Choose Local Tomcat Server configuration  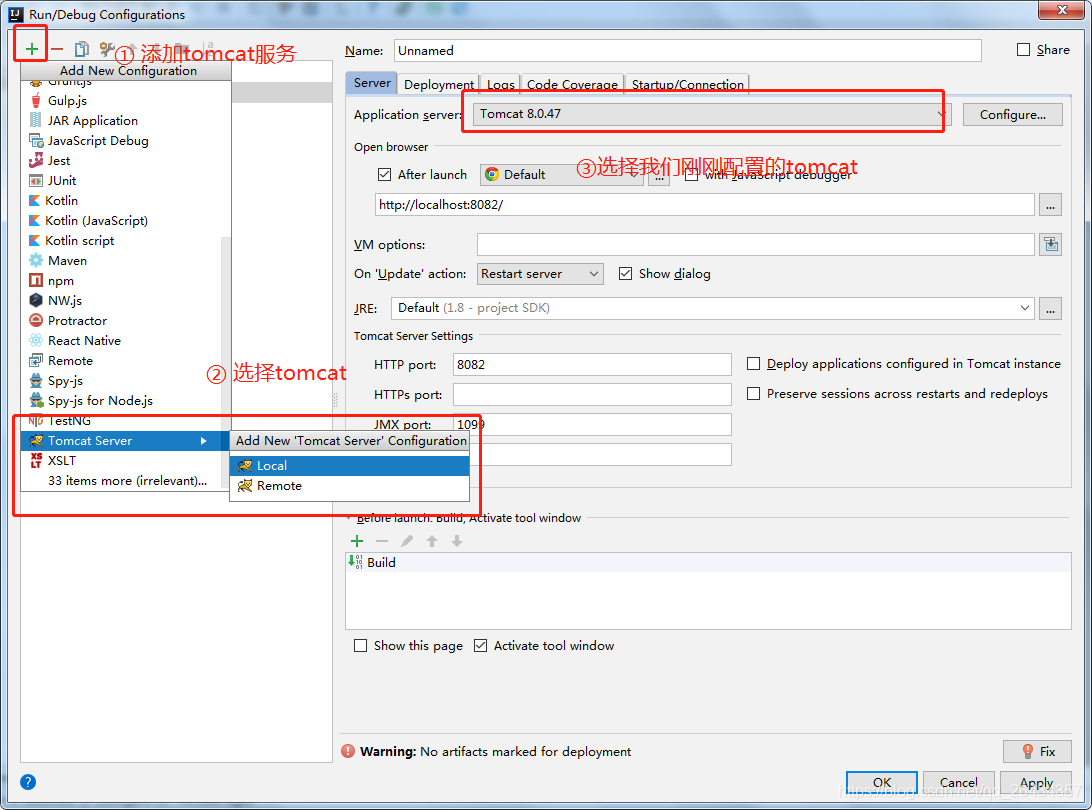click(350, 466)
